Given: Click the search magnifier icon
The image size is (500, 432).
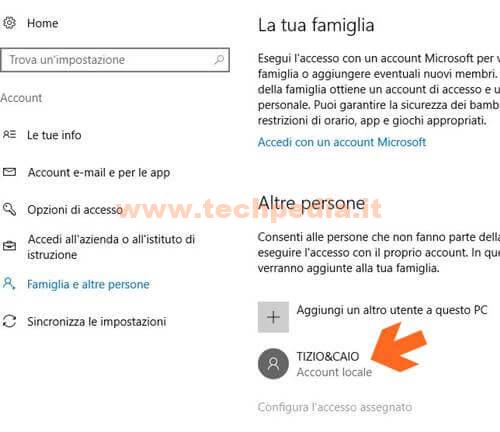Looking at the screenshot, I should click(x=219, y=60).
